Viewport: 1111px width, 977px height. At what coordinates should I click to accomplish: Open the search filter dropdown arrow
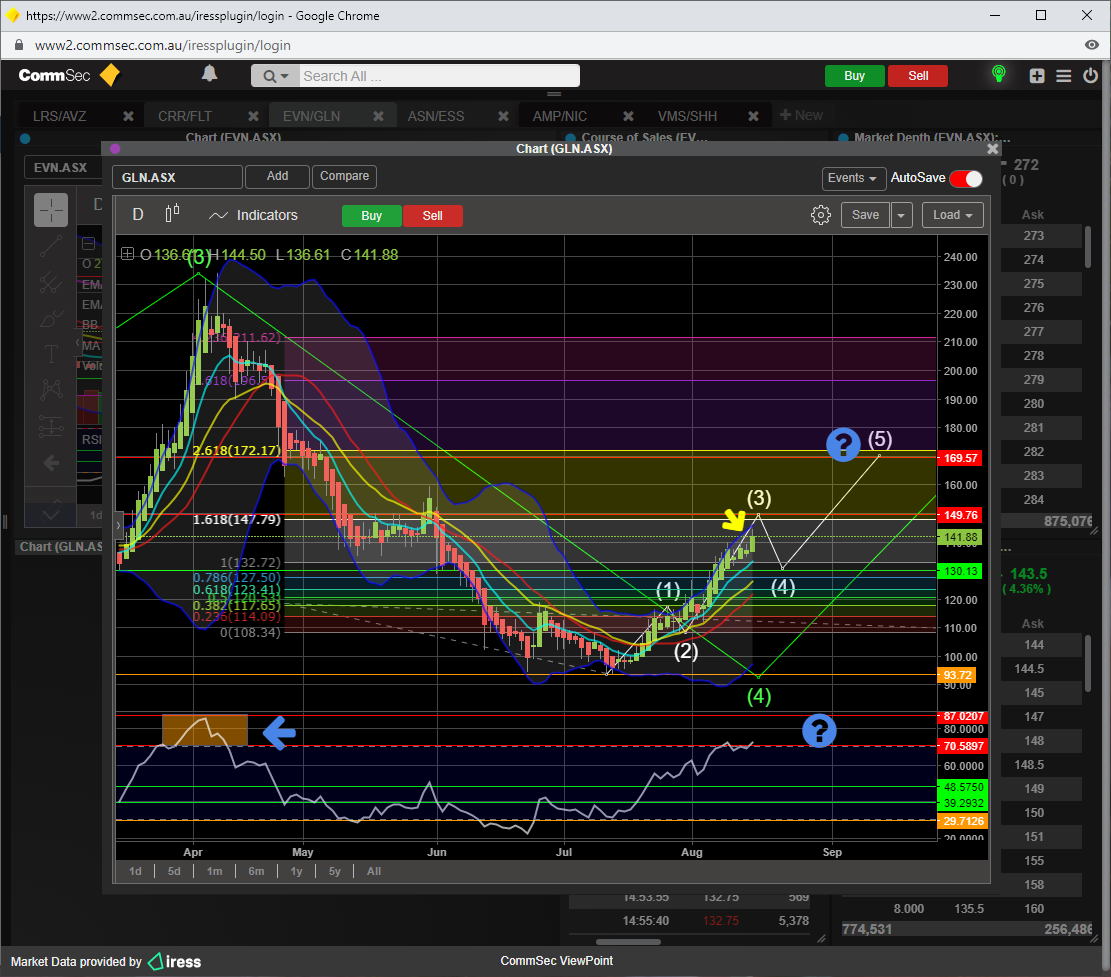tap(277, 76)
